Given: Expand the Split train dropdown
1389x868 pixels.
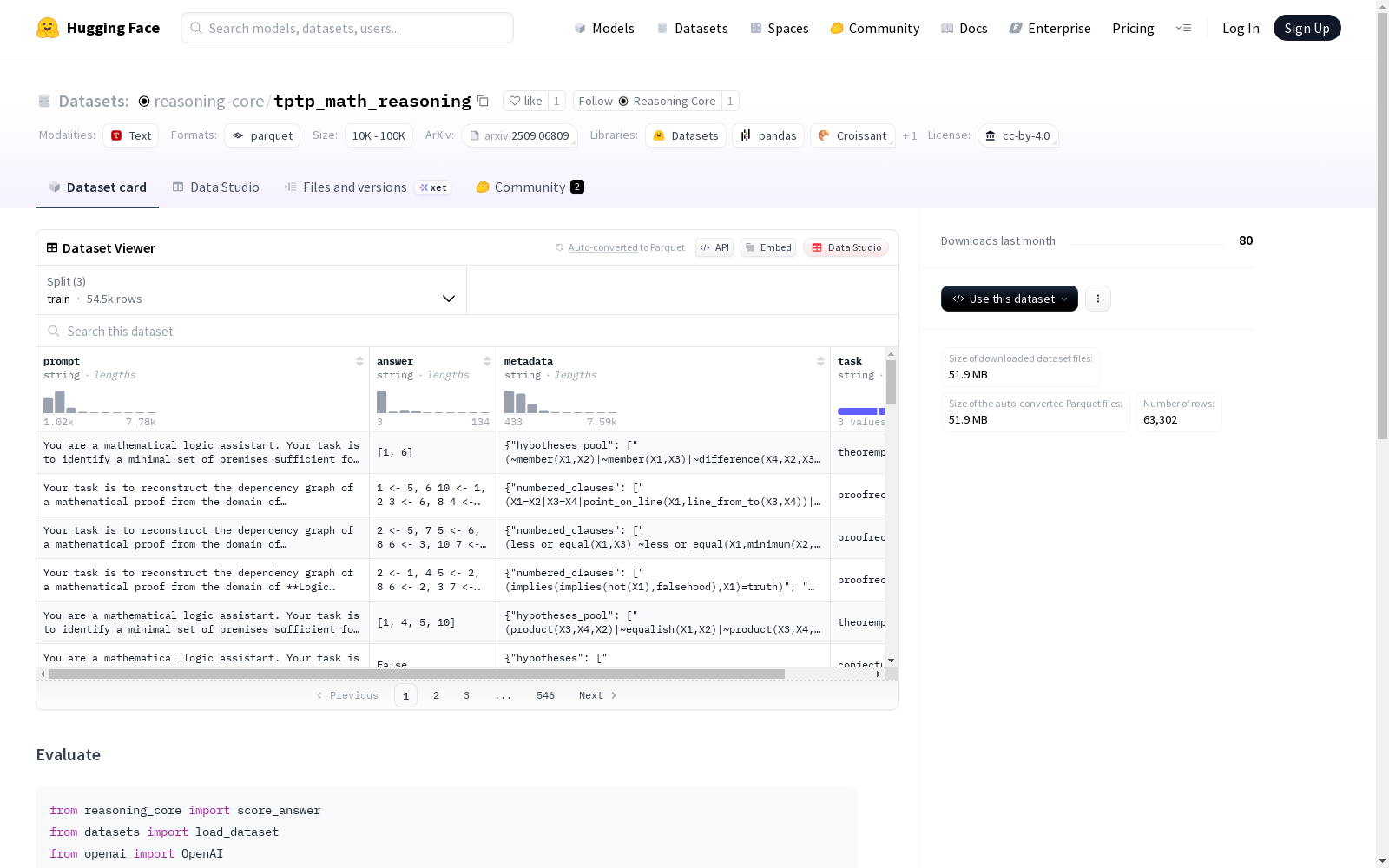Looking at the screenshot, I should pos(252,290).
